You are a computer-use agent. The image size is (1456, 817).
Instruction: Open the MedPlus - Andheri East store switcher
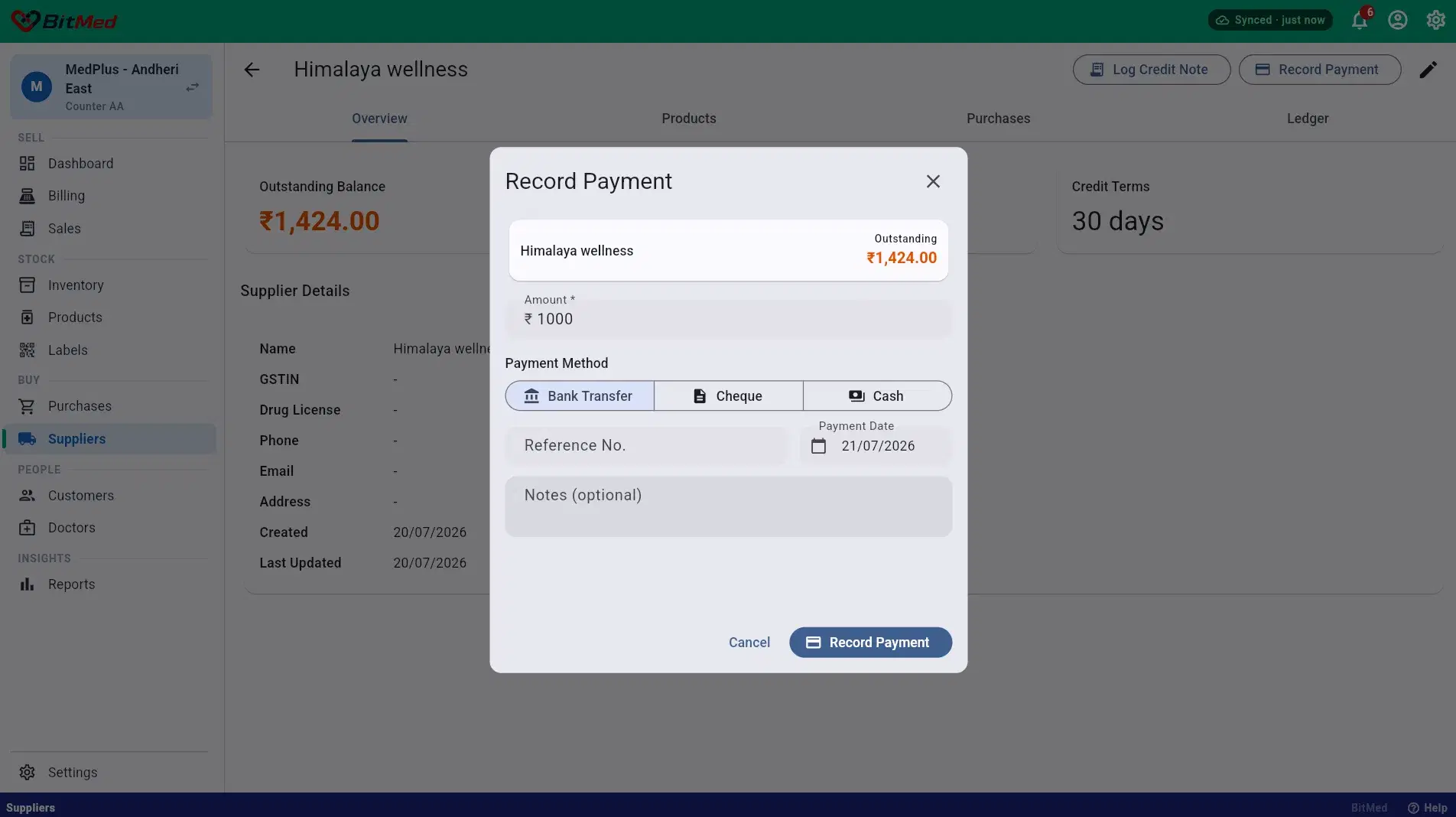click(x=112, y=86)
